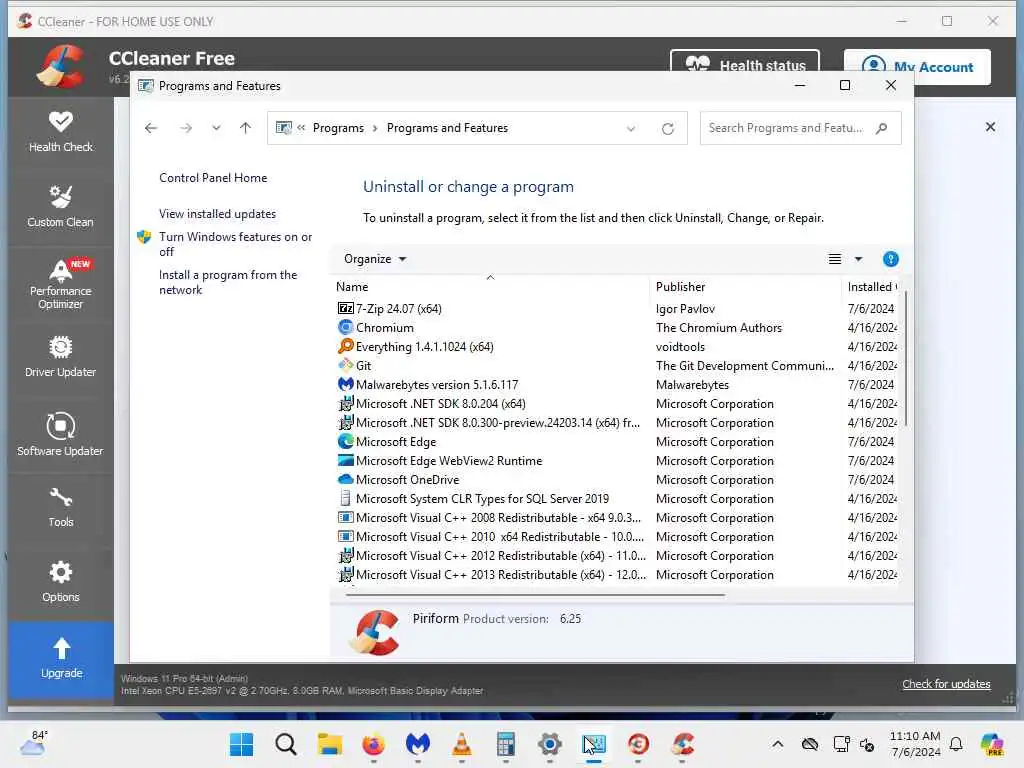Open VLC media player from the taskbar
This screenshot has width=1024, height=768.
462,744
